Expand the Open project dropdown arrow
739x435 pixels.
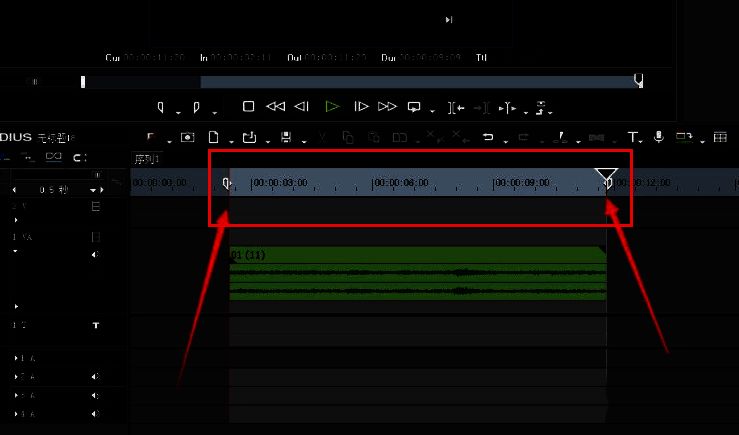click(x=264, y=139)
